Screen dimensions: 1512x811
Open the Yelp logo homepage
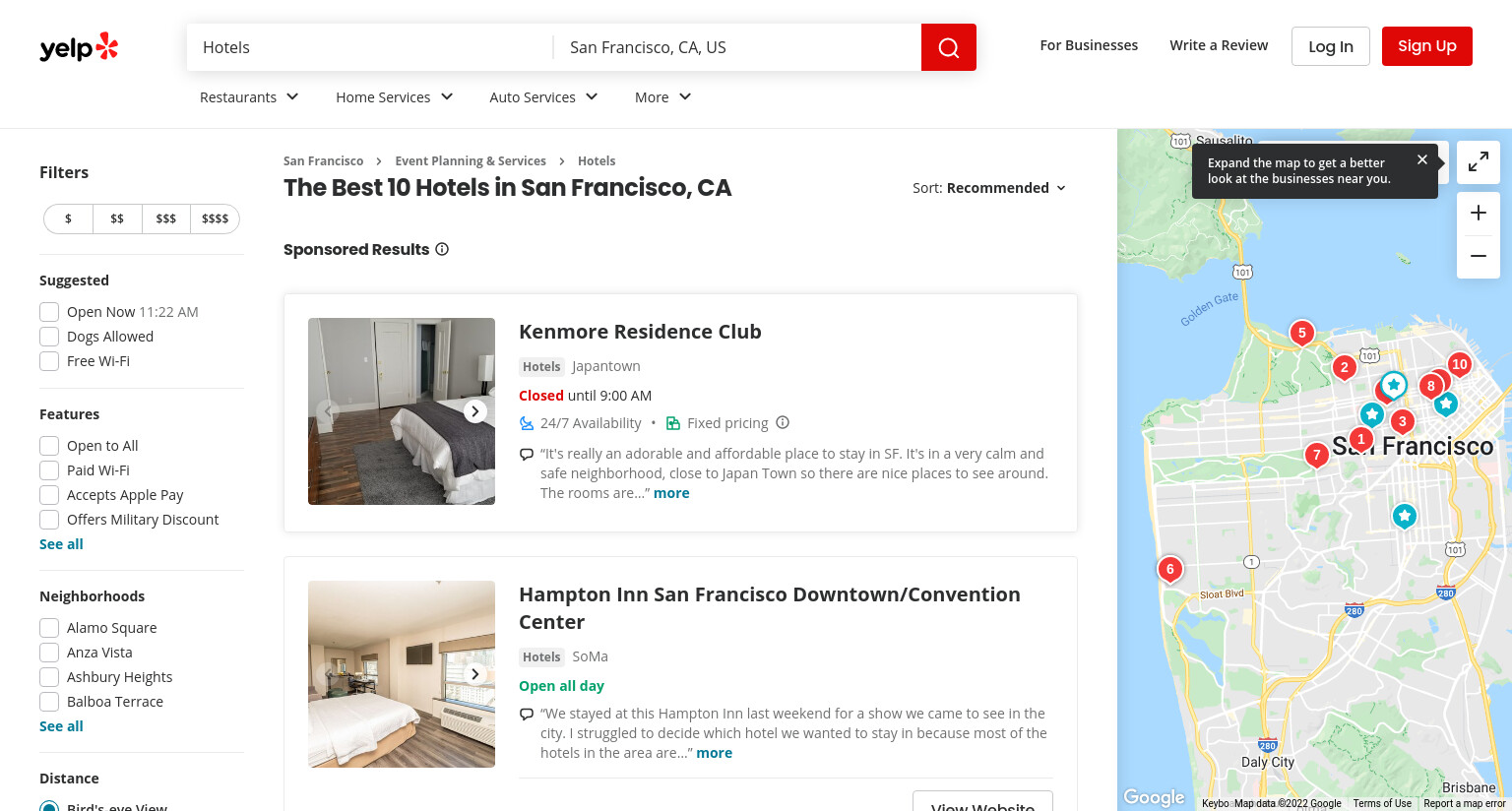79,47
